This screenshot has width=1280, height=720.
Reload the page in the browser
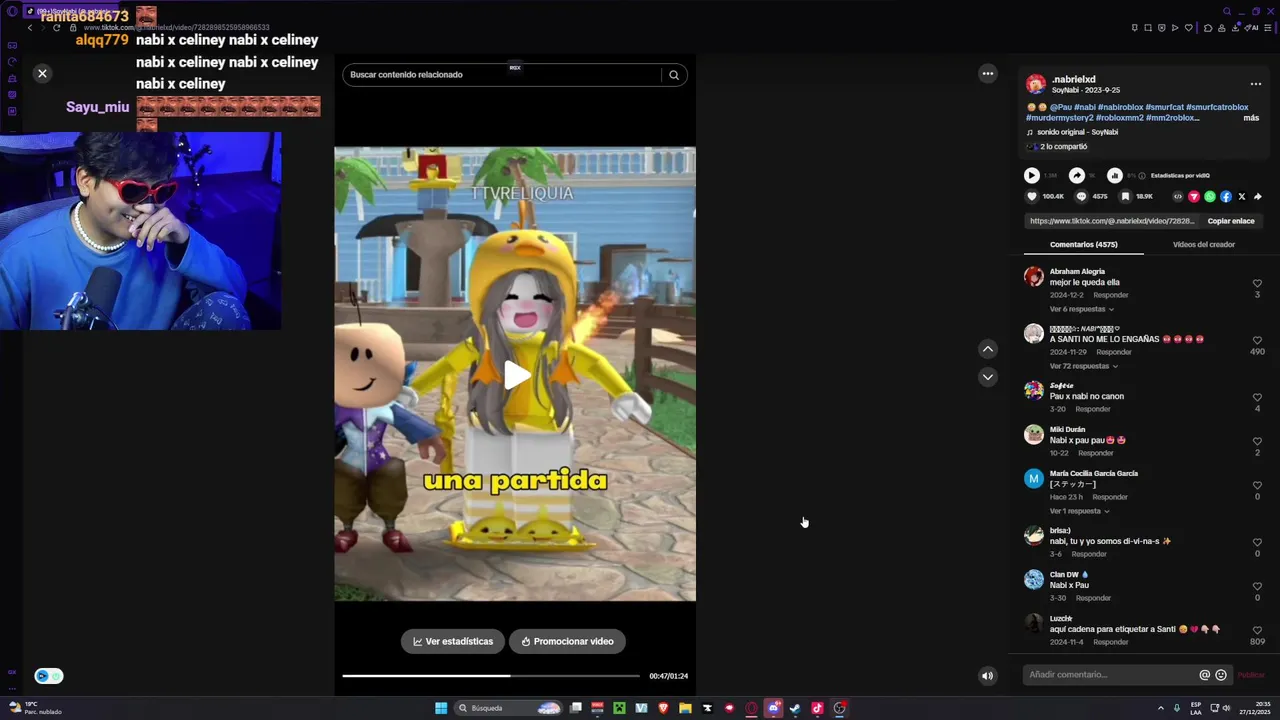[56, 28]
